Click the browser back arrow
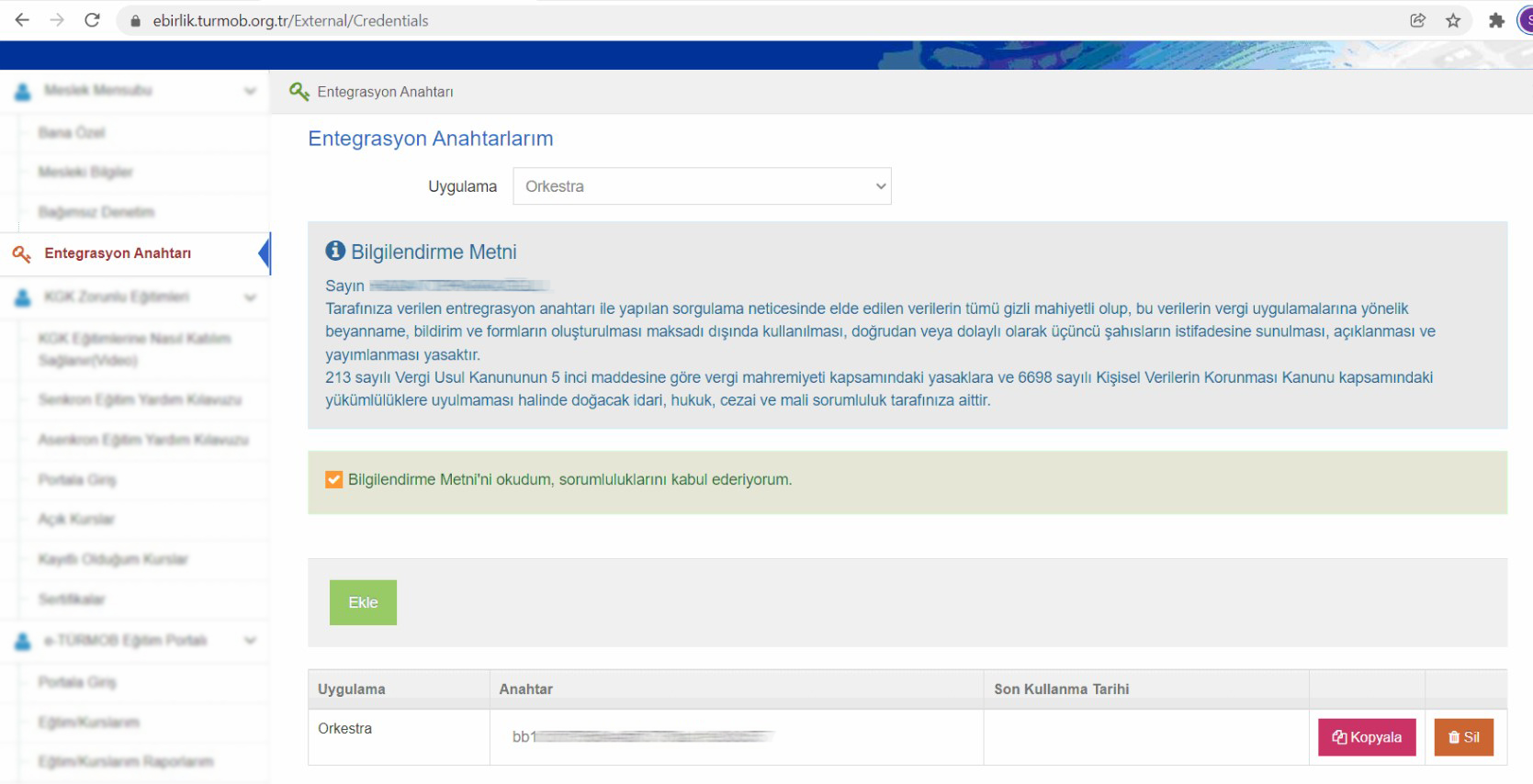The width and height of the screenshot is (1533, 784). [22, 20]
